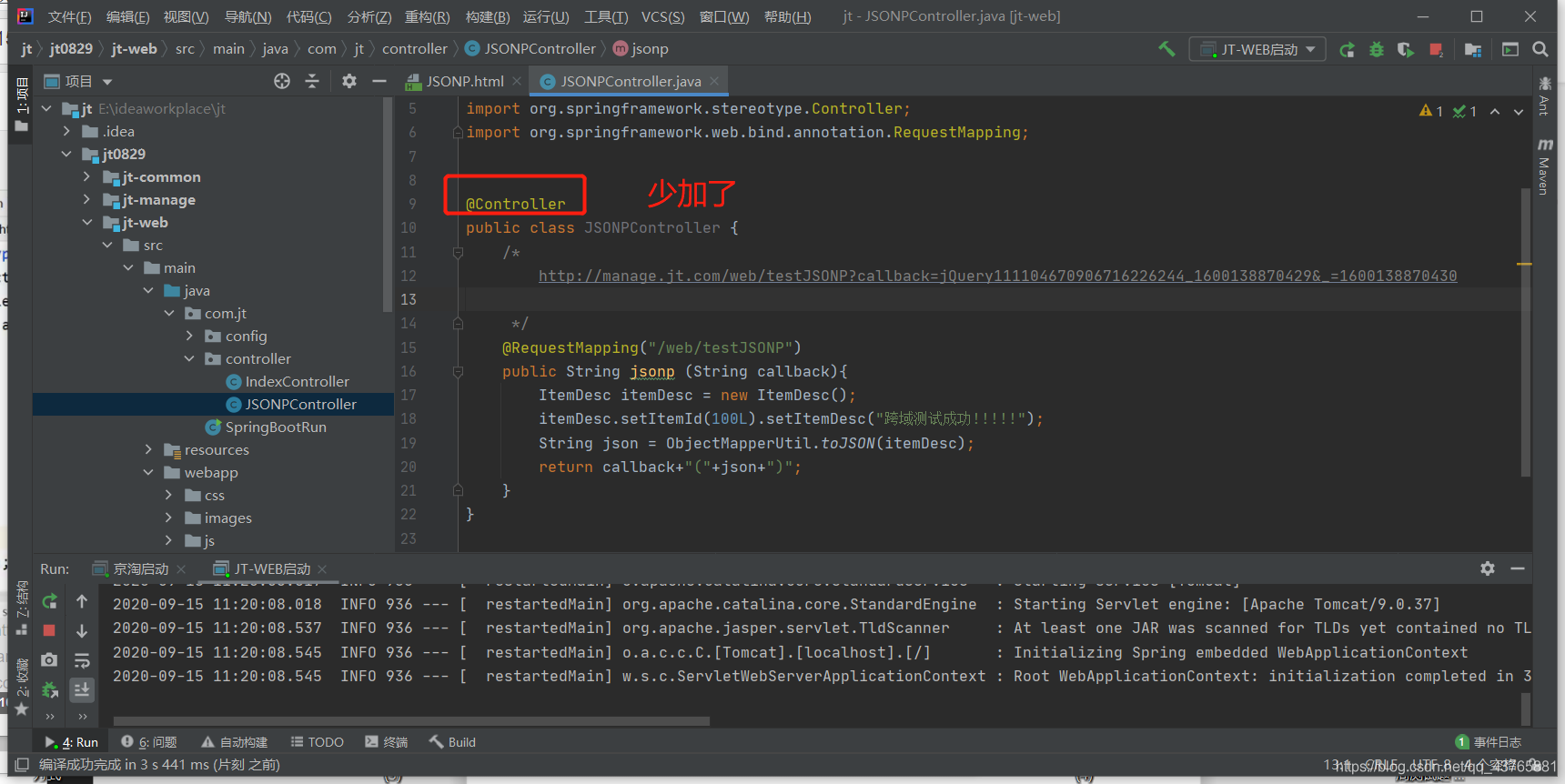Image resolution: width=1565 pixels, height=784 pixels.
Task: Collapse the jt root folder
Action: pos(46,108)
